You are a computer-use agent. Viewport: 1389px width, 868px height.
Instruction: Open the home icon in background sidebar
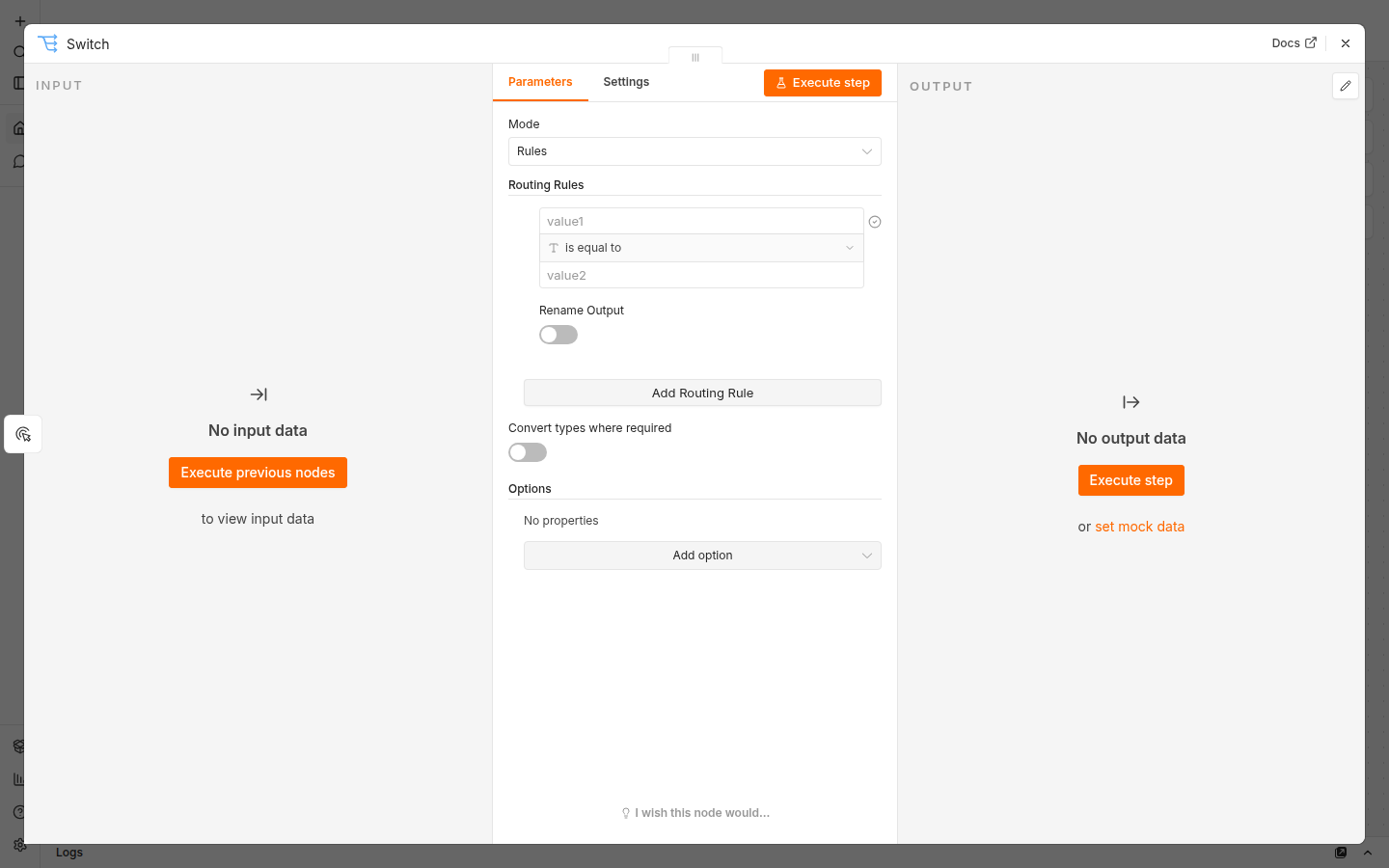pyautogui.click(x=18, y=128)
